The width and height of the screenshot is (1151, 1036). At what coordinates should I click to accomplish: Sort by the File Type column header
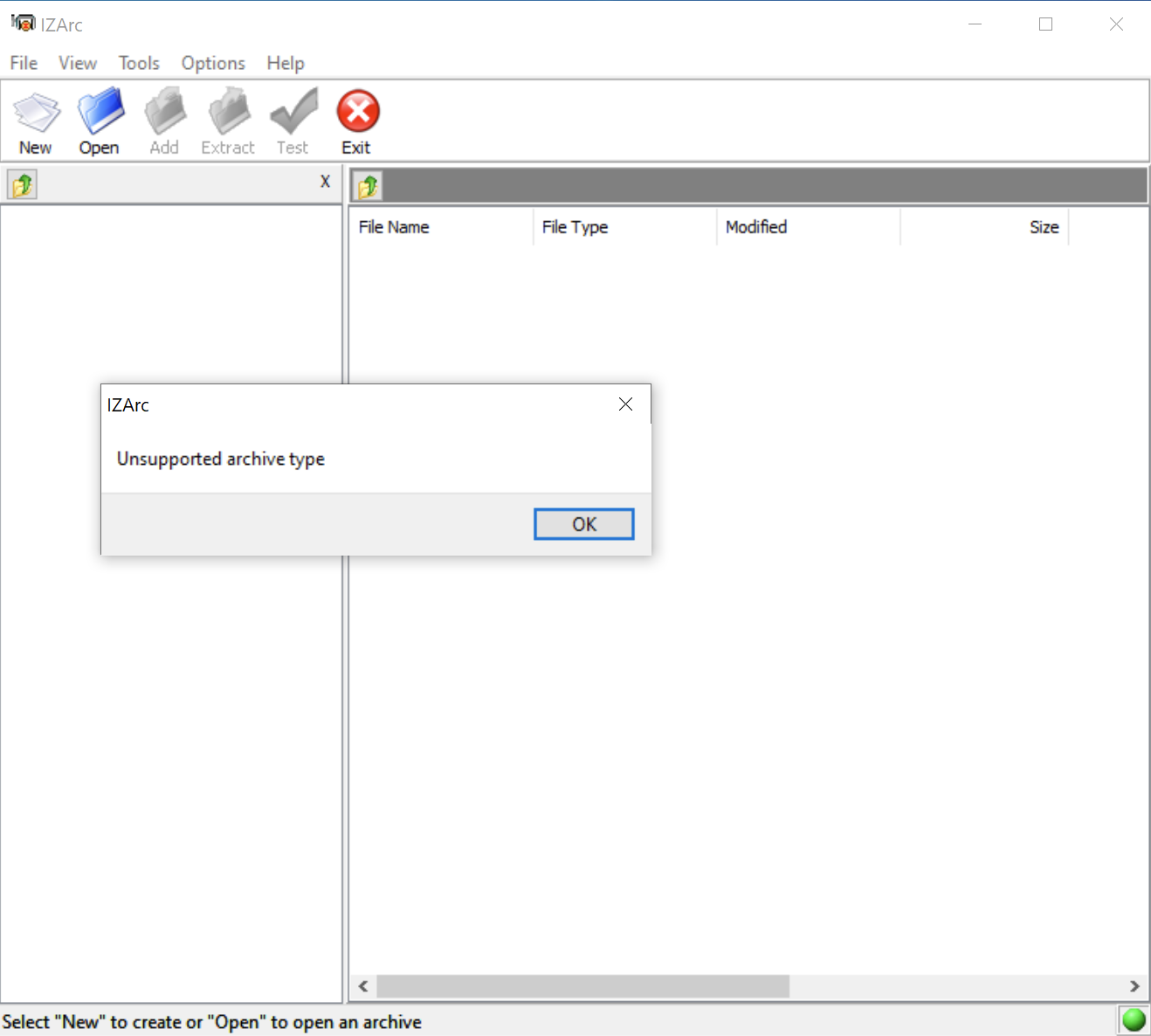[x=624, y=227]
